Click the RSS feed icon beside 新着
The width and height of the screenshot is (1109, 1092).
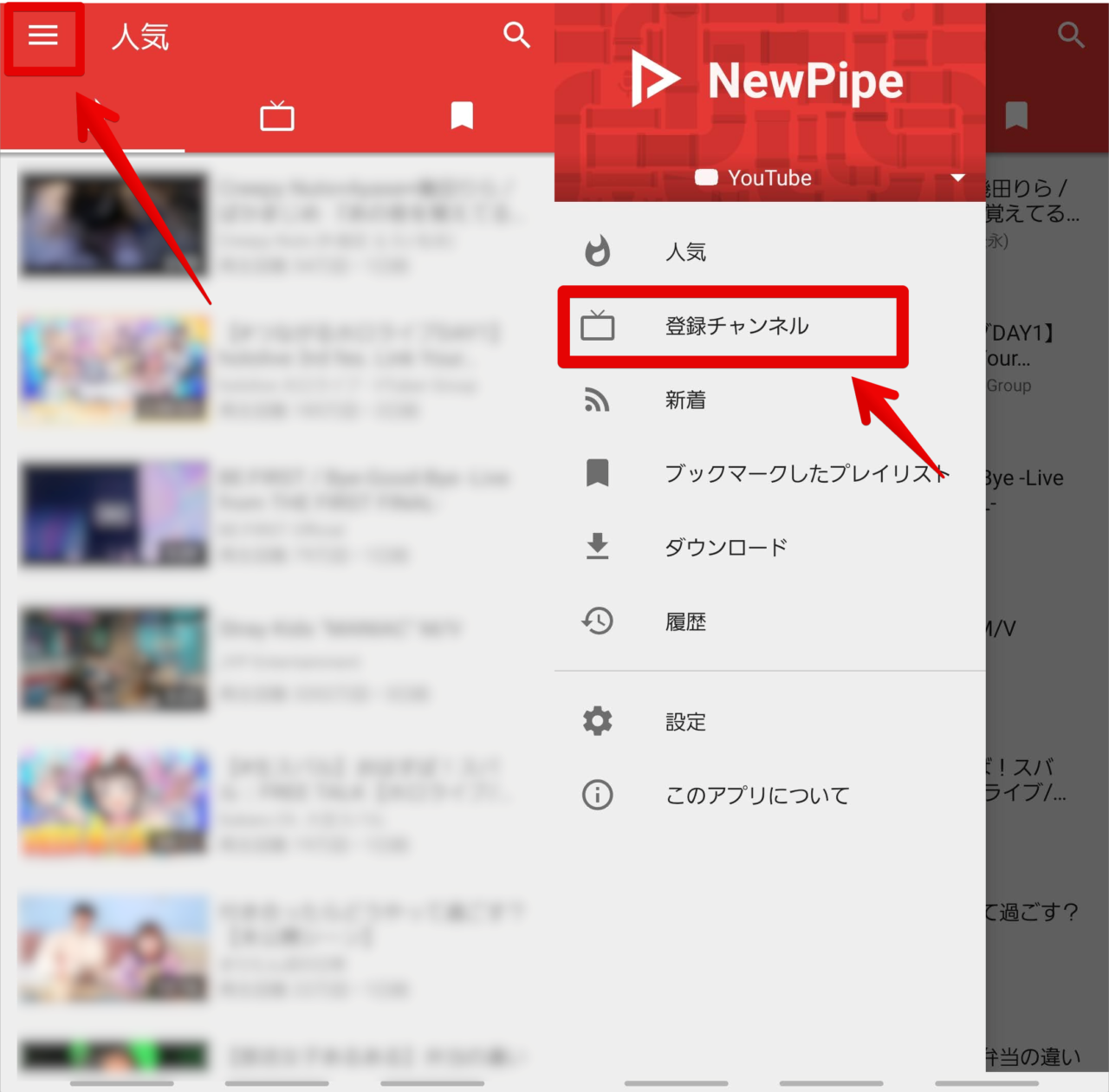pyautogui.click(x=598, y=400)
